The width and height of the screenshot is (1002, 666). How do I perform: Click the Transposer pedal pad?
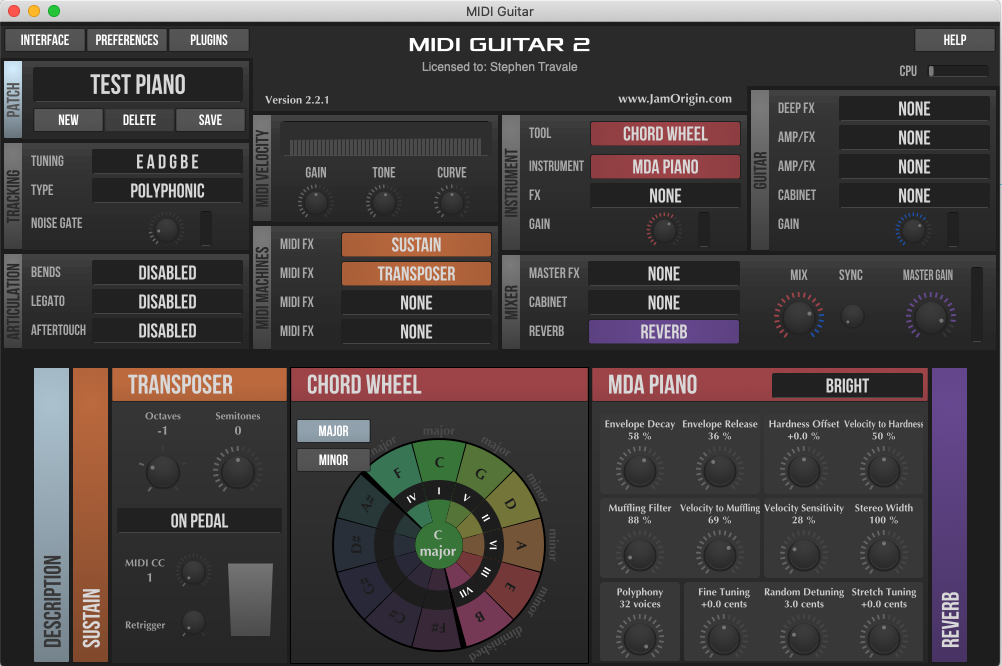coord(250,600)
